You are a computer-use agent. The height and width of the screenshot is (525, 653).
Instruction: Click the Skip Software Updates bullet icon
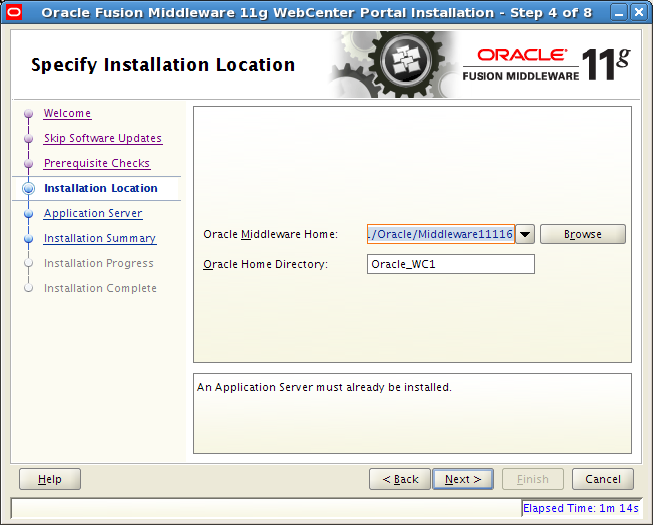pos(28,138)
